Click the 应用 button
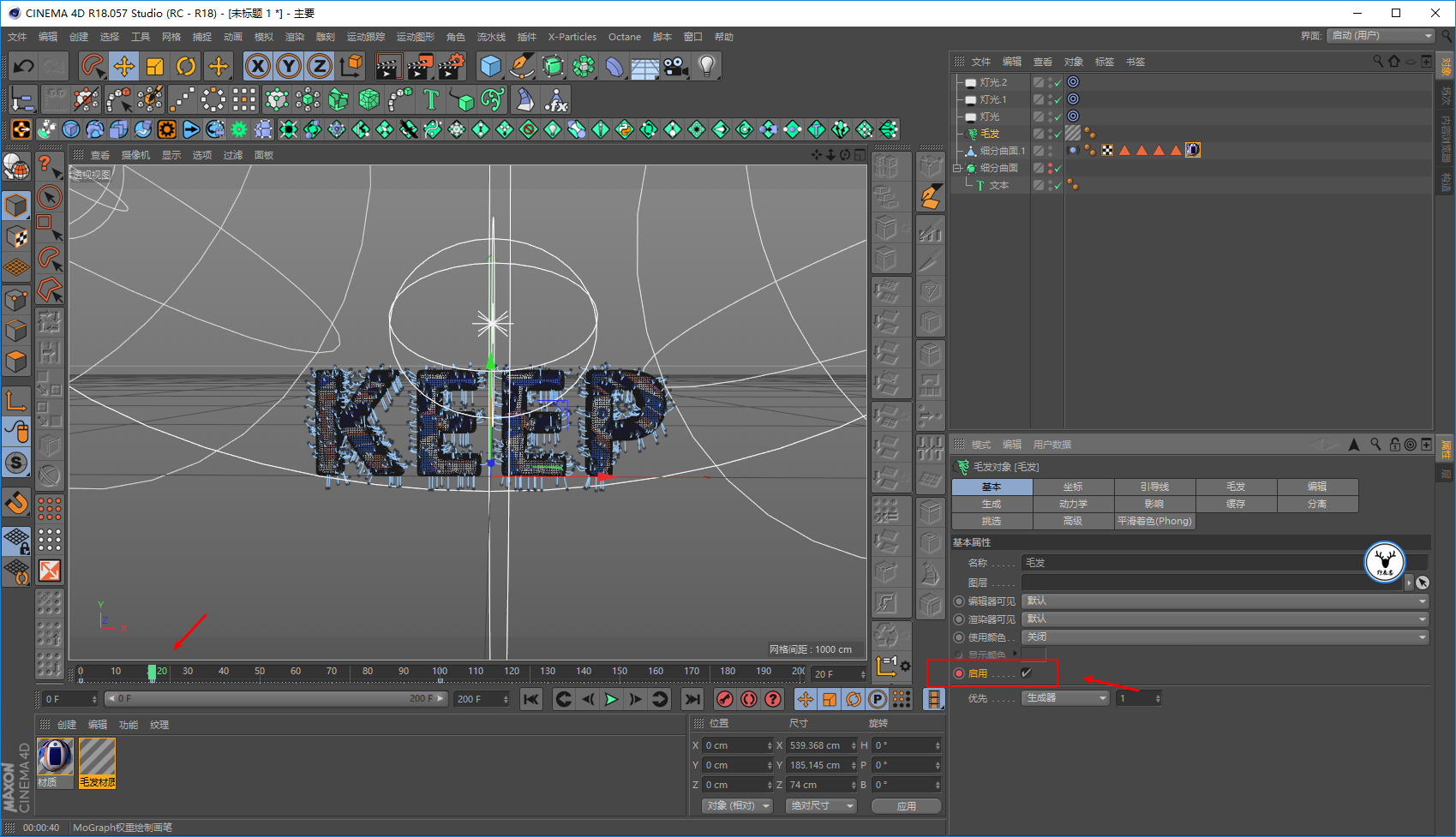 [x=906, y=806]
